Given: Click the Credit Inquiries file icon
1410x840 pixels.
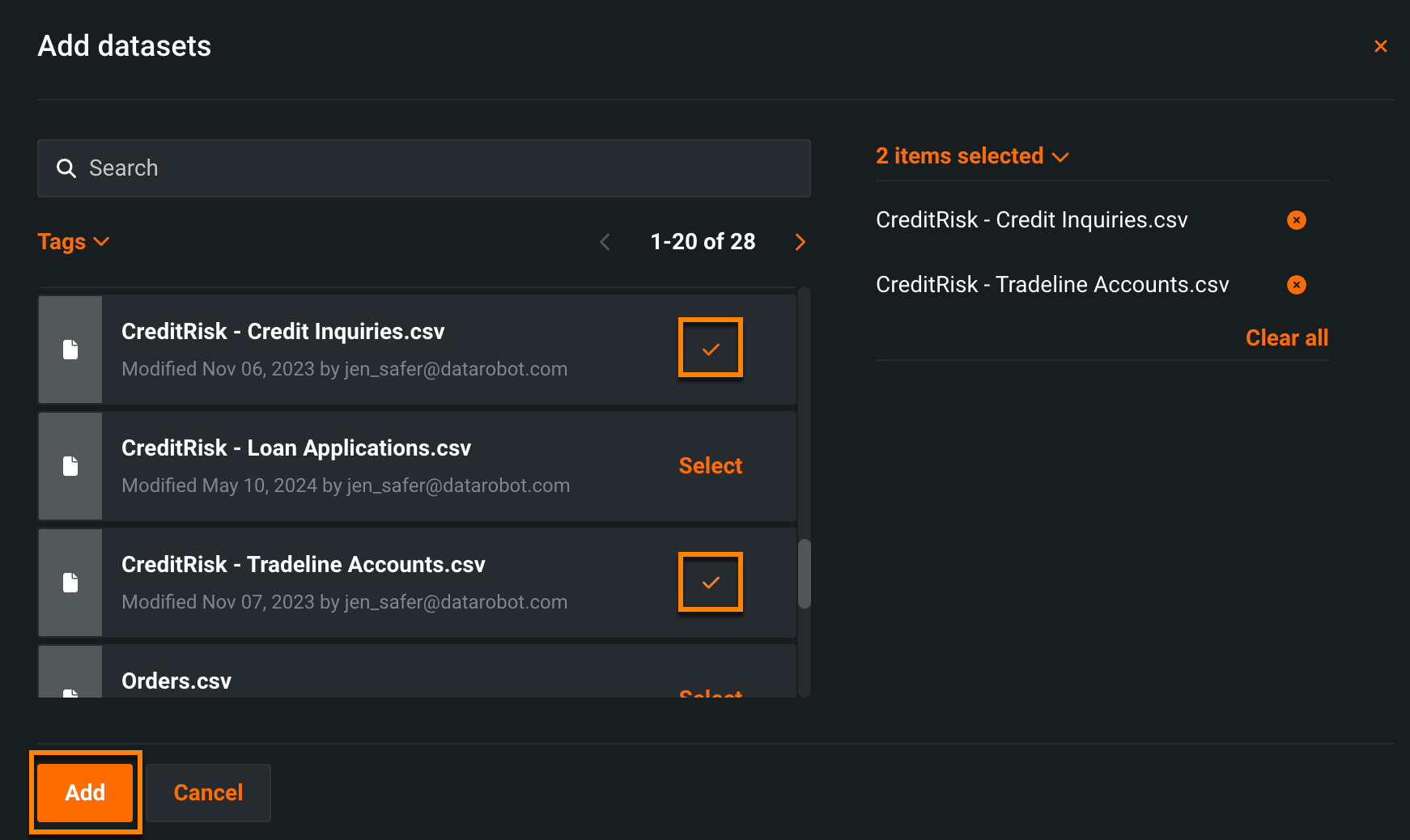Looking at the screenshot, I should 70,350.
